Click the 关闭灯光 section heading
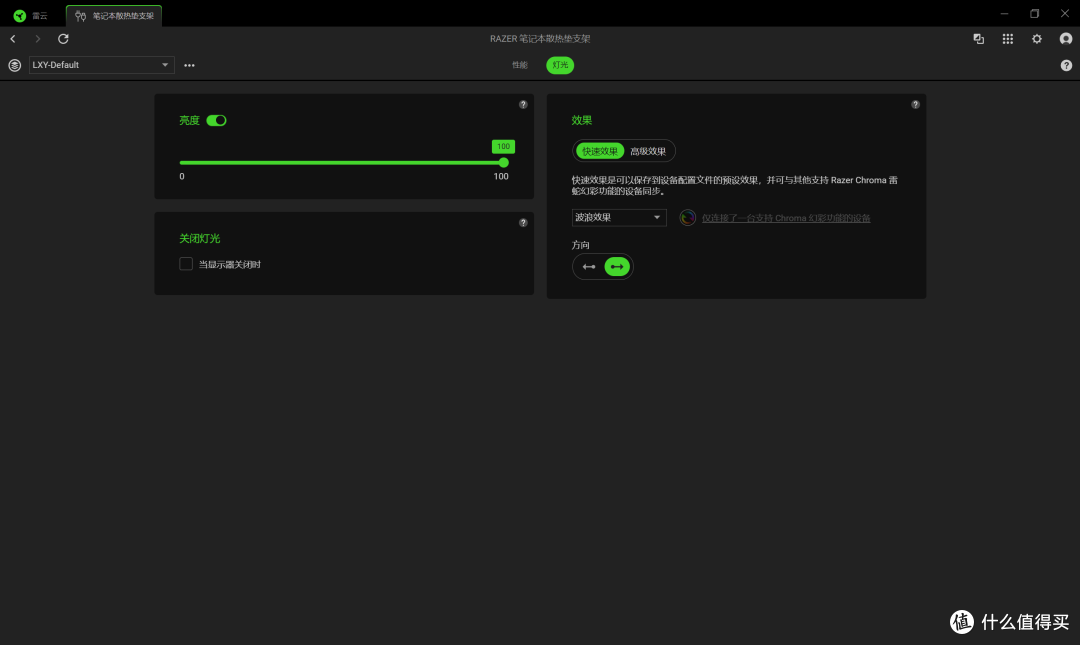1080x645 pixels. coord(200,238)
